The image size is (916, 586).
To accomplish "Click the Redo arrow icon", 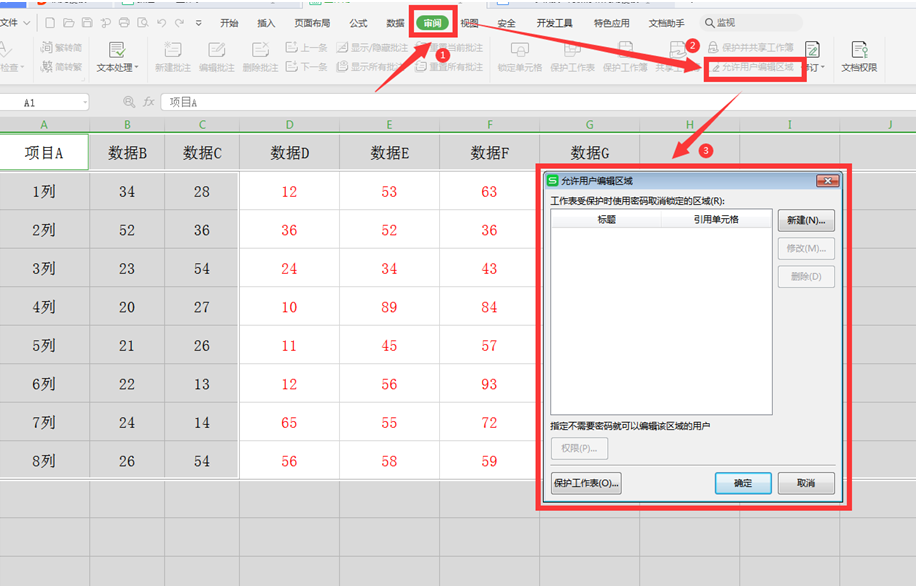I will click(179, 23).
